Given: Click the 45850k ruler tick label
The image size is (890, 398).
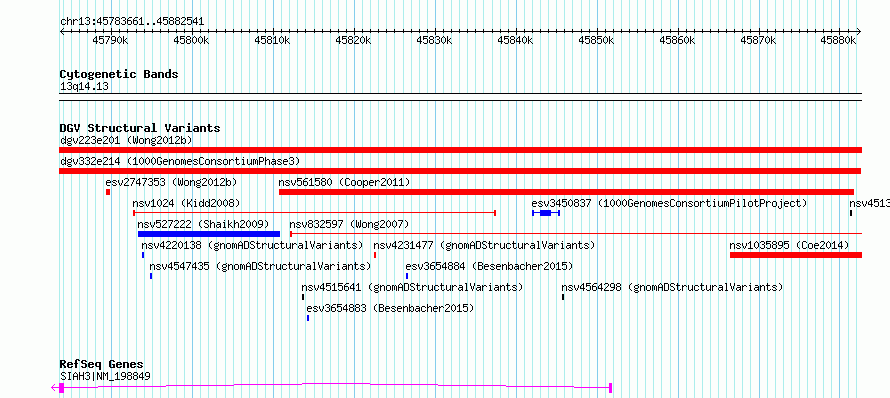Looking at the screenshot, I should (x=597, y=40).
